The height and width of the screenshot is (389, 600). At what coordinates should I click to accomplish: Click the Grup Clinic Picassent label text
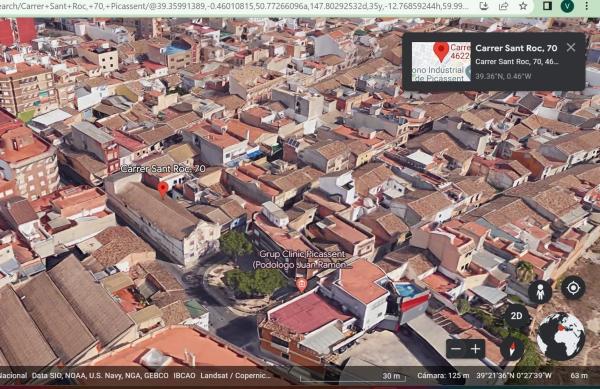[x=302, y=259]
